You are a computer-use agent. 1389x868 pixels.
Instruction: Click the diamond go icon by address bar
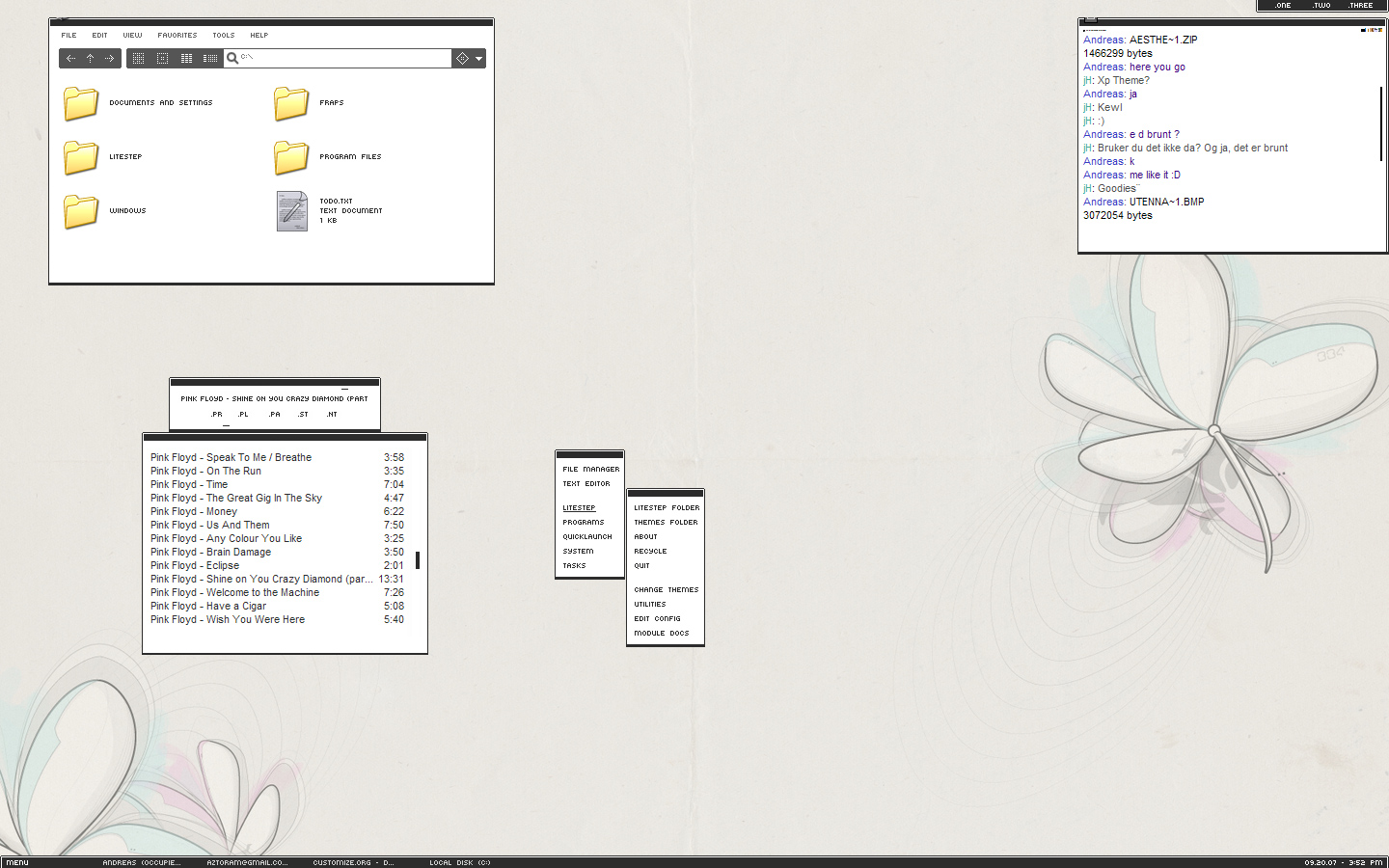click(462, 59)
